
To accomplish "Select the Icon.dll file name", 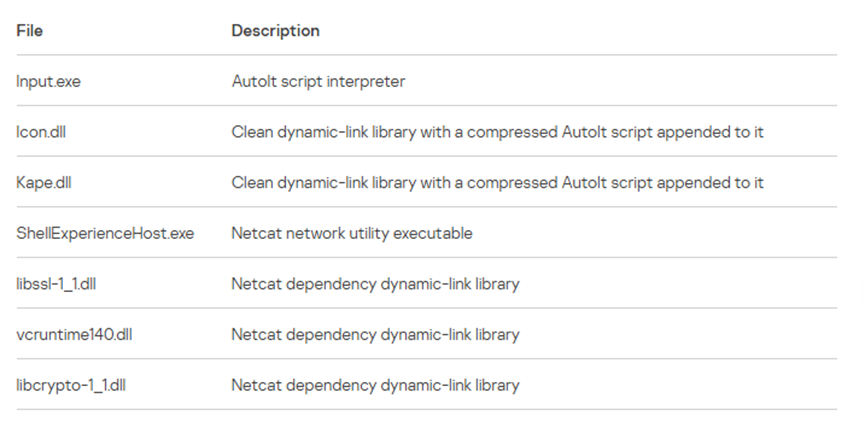I will [43, 132].
